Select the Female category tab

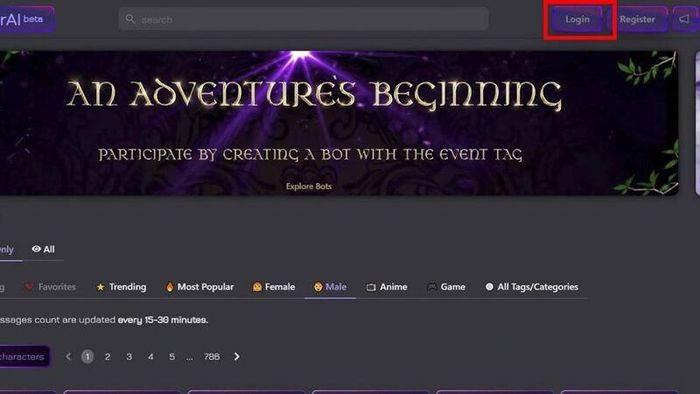(x=274, y=287)
